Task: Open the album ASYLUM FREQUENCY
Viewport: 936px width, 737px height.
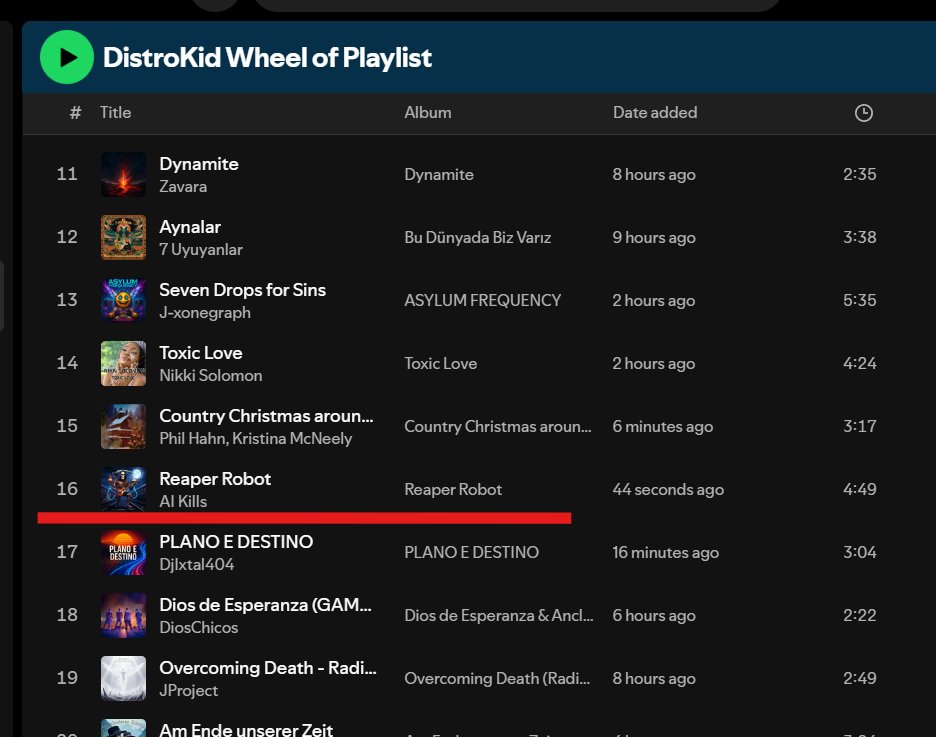Action: point(482,300)
